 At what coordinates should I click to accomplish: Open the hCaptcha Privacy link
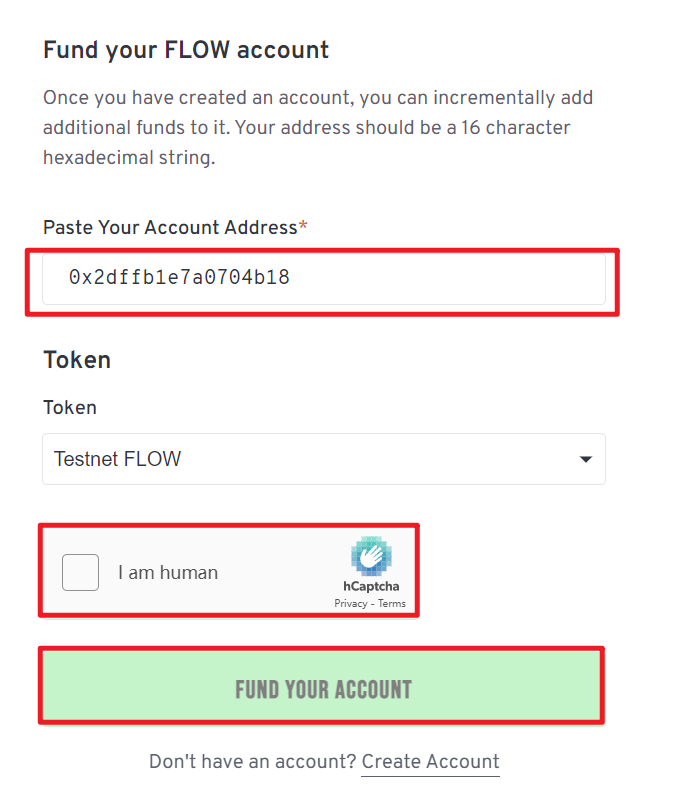(x=351, y=604)
